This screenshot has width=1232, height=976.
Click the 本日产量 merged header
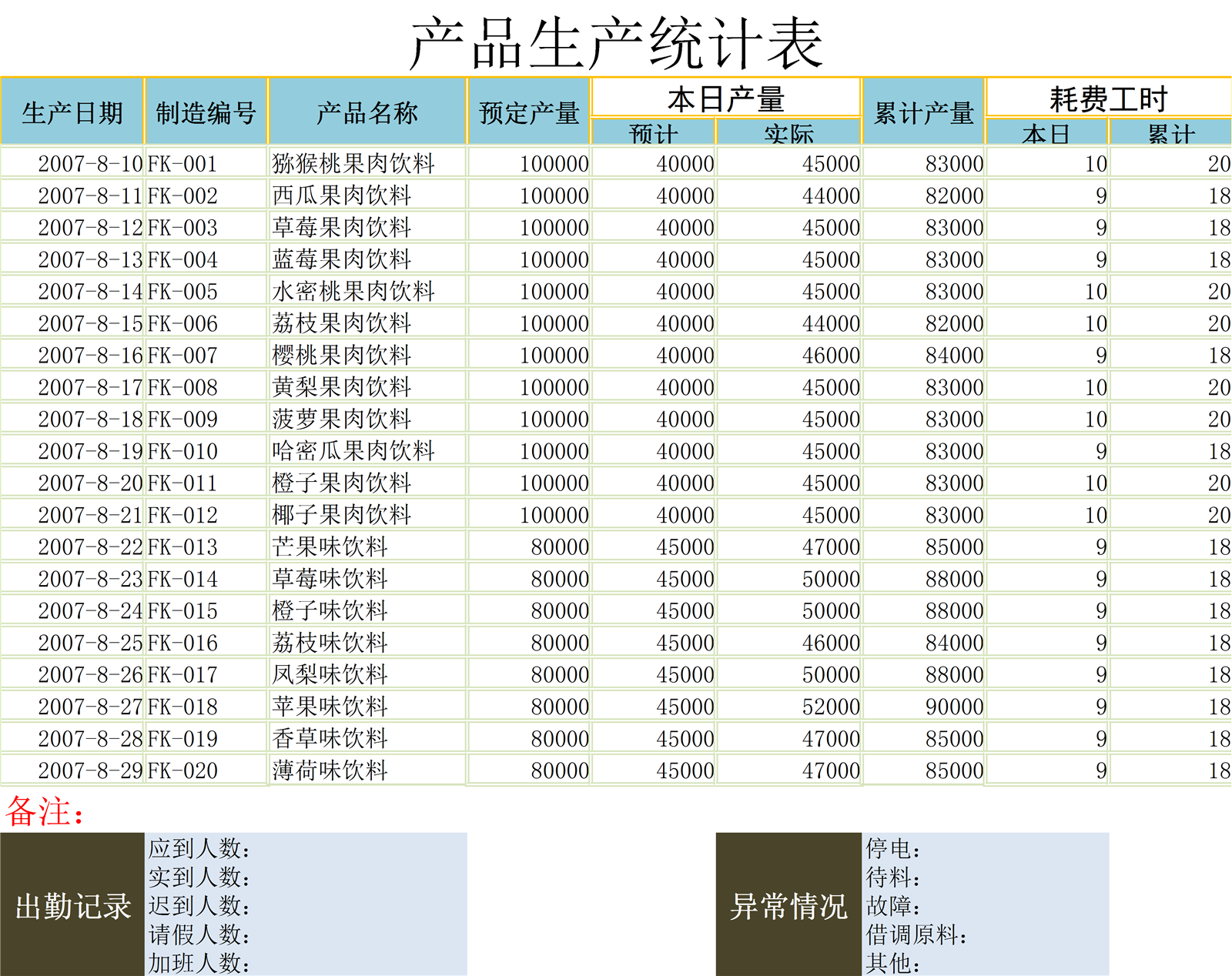pos(725,99)
